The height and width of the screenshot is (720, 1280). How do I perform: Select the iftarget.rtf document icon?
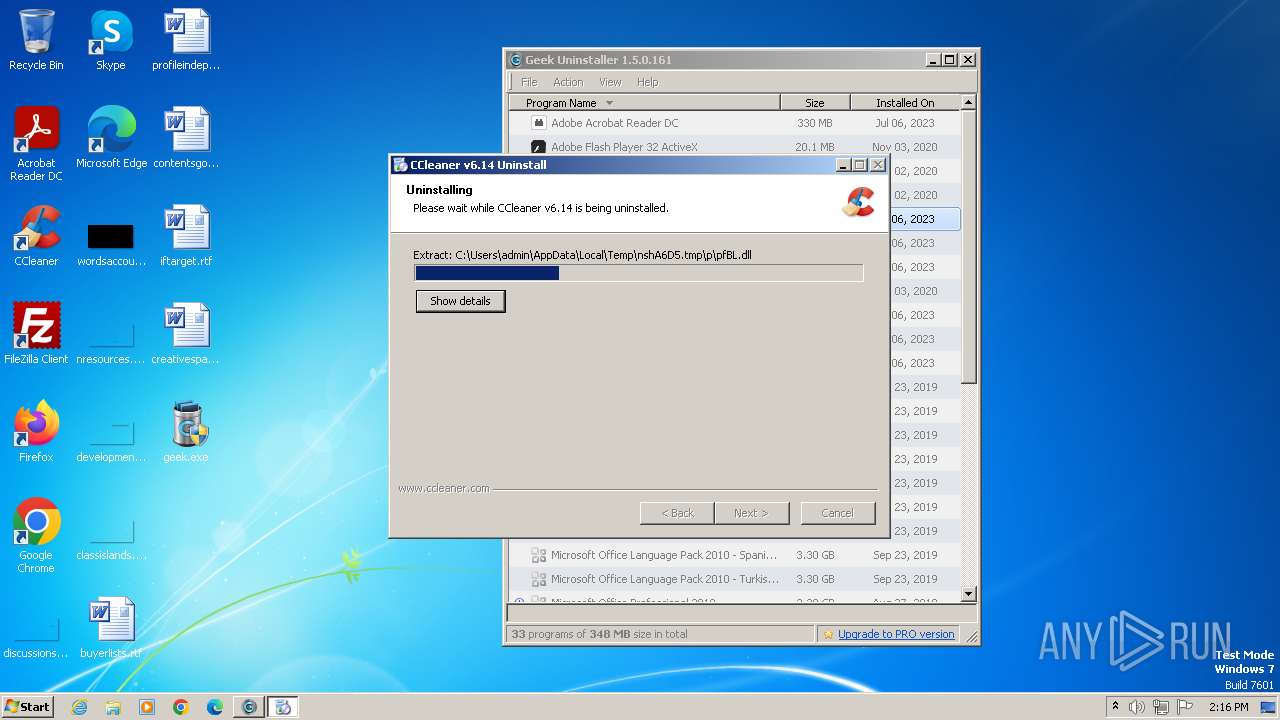coord(186,236)
